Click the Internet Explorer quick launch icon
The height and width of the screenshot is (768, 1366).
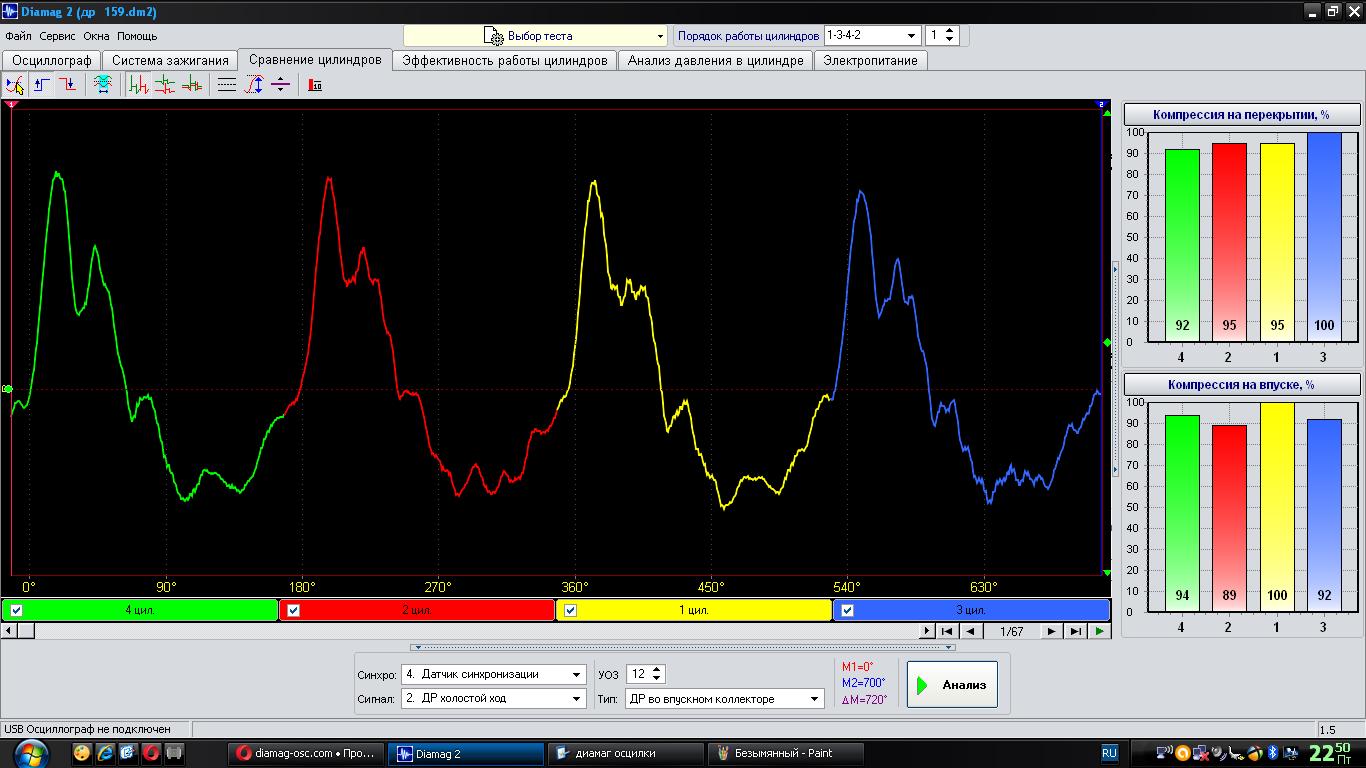[x=105, y=753]
